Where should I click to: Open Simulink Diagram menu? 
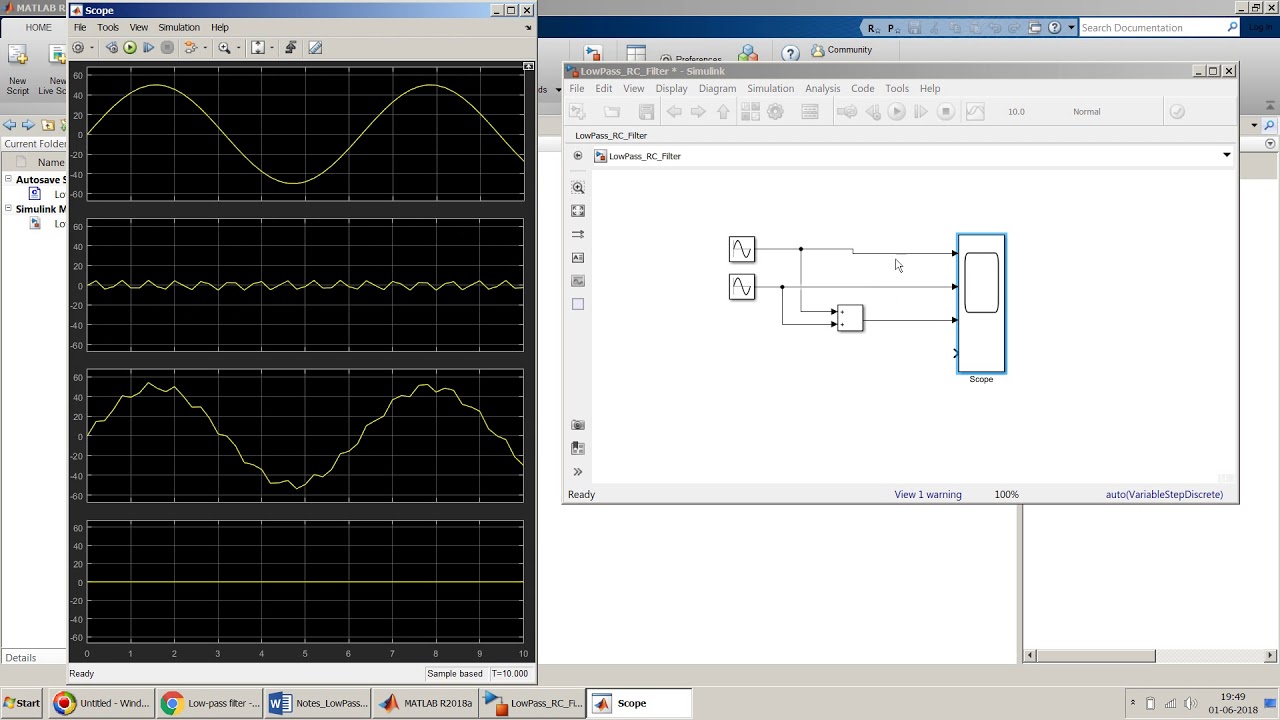(717, 88)
